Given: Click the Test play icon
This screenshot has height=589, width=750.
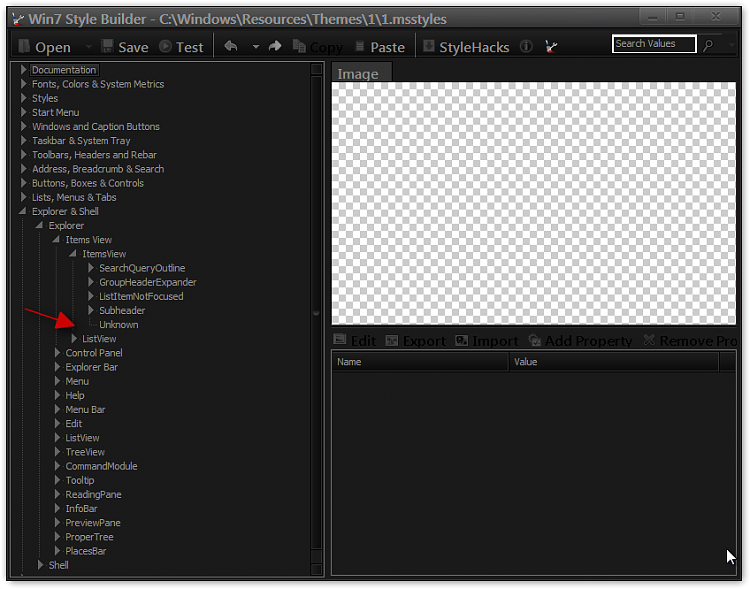Looking at the screenshot, I should click(x=165, y=46).
